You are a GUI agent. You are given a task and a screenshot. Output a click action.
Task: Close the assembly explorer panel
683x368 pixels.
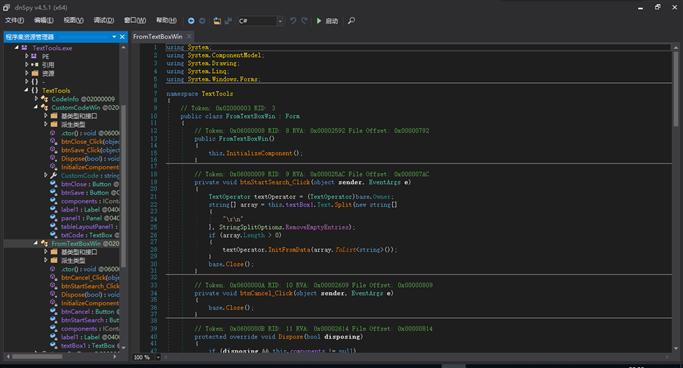122,37
